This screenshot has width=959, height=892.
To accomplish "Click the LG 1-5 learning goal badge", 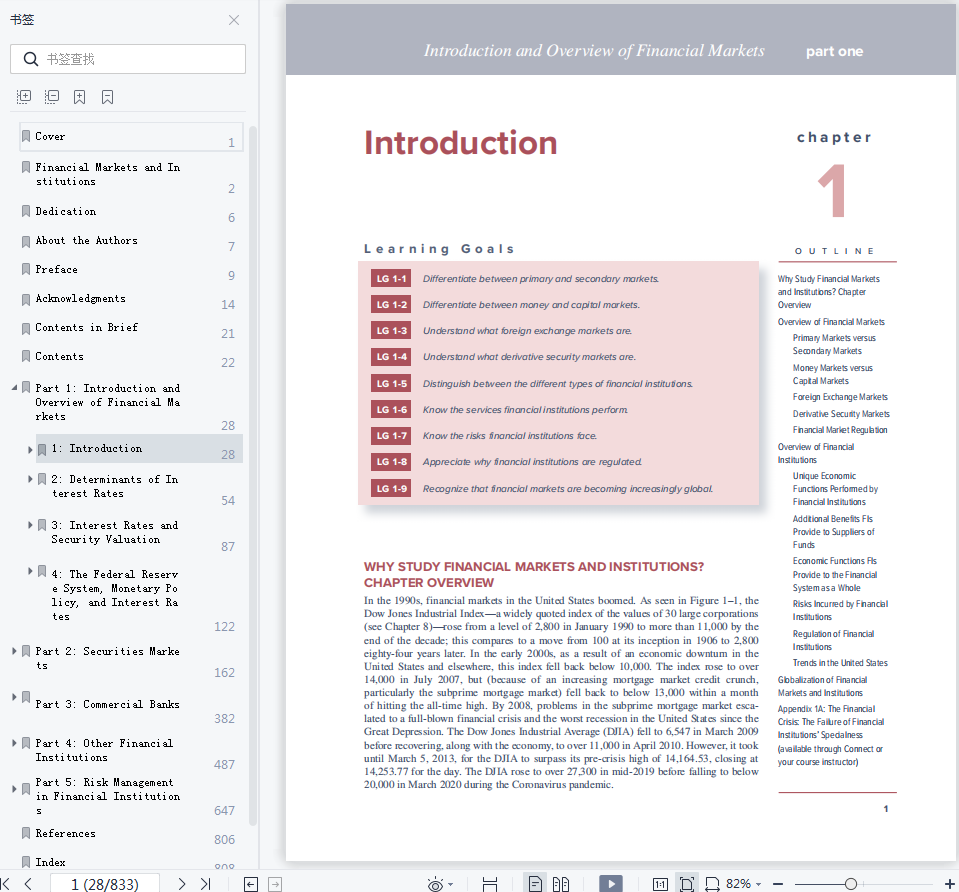I will point(391,384).
